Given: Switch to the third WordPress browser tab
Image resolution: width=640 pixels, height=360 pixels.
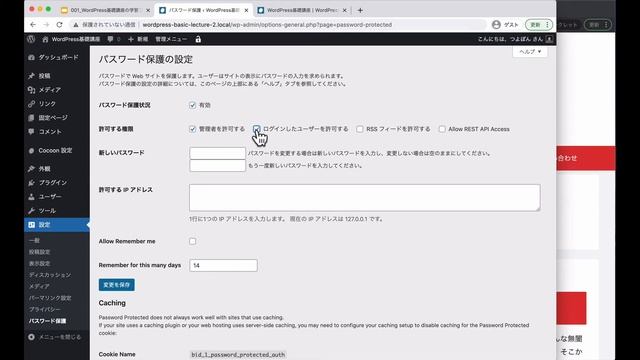Looking at the screenshot, I should [x=302, y=10].
